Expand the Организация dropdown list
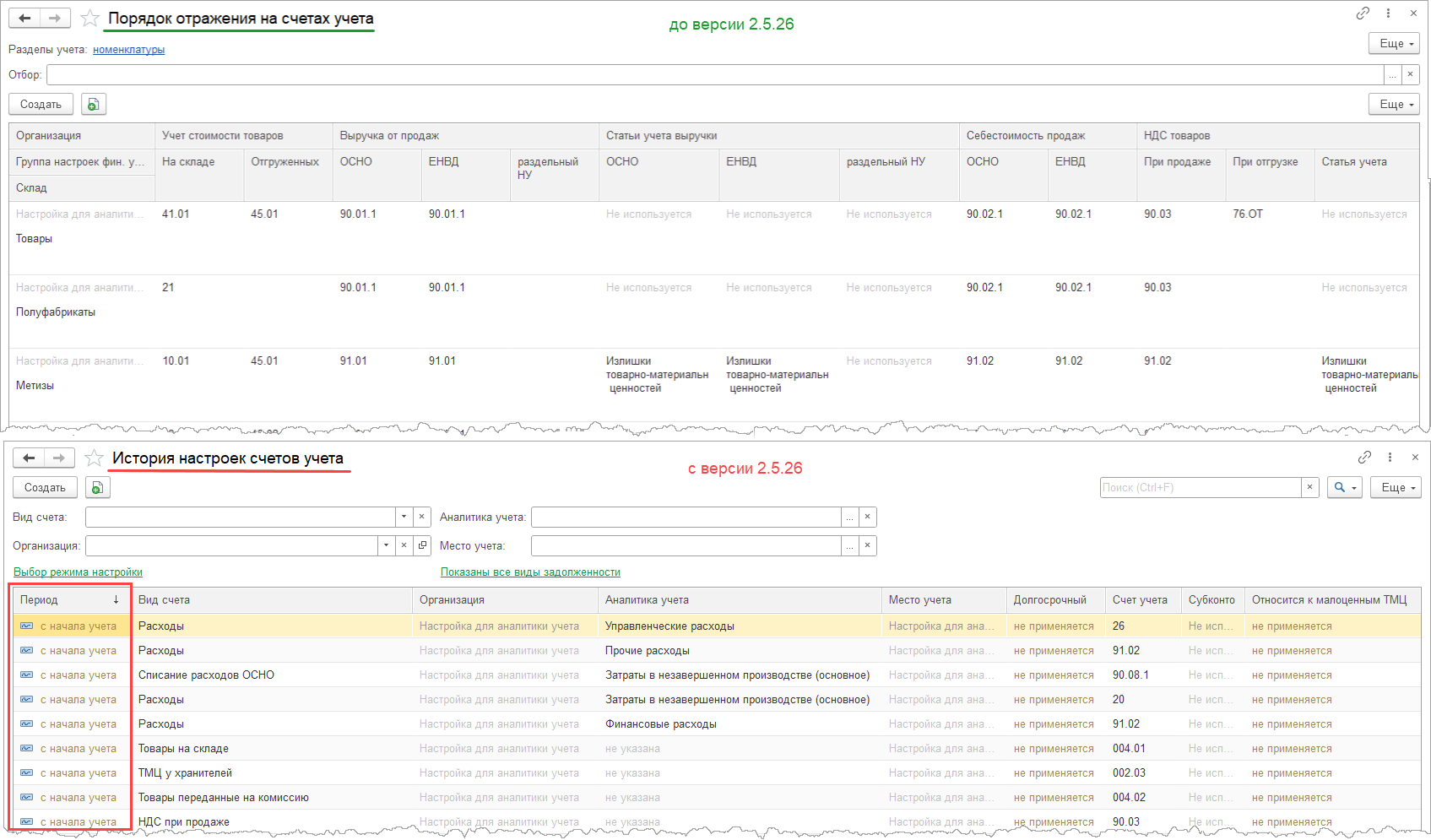The width and height of the screenshot is (1431, 840). tap(386, 546)
